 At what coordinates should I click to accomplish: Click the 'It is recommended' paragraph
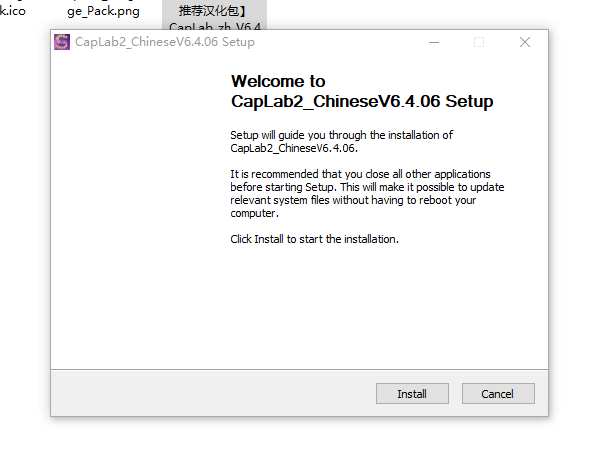coord(367,193)
